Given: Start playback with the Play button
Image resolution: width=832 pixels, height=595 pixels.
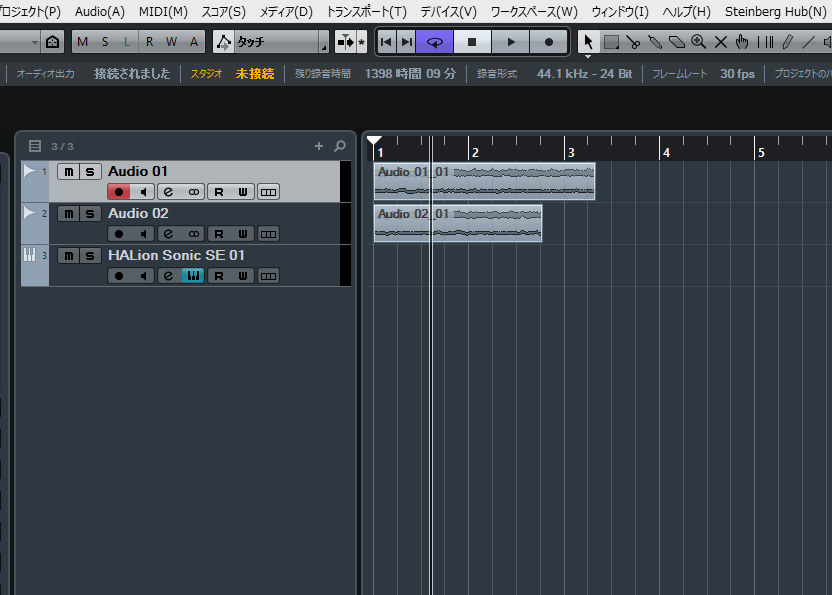Looking at the screenshot, I should coord(510,42).
